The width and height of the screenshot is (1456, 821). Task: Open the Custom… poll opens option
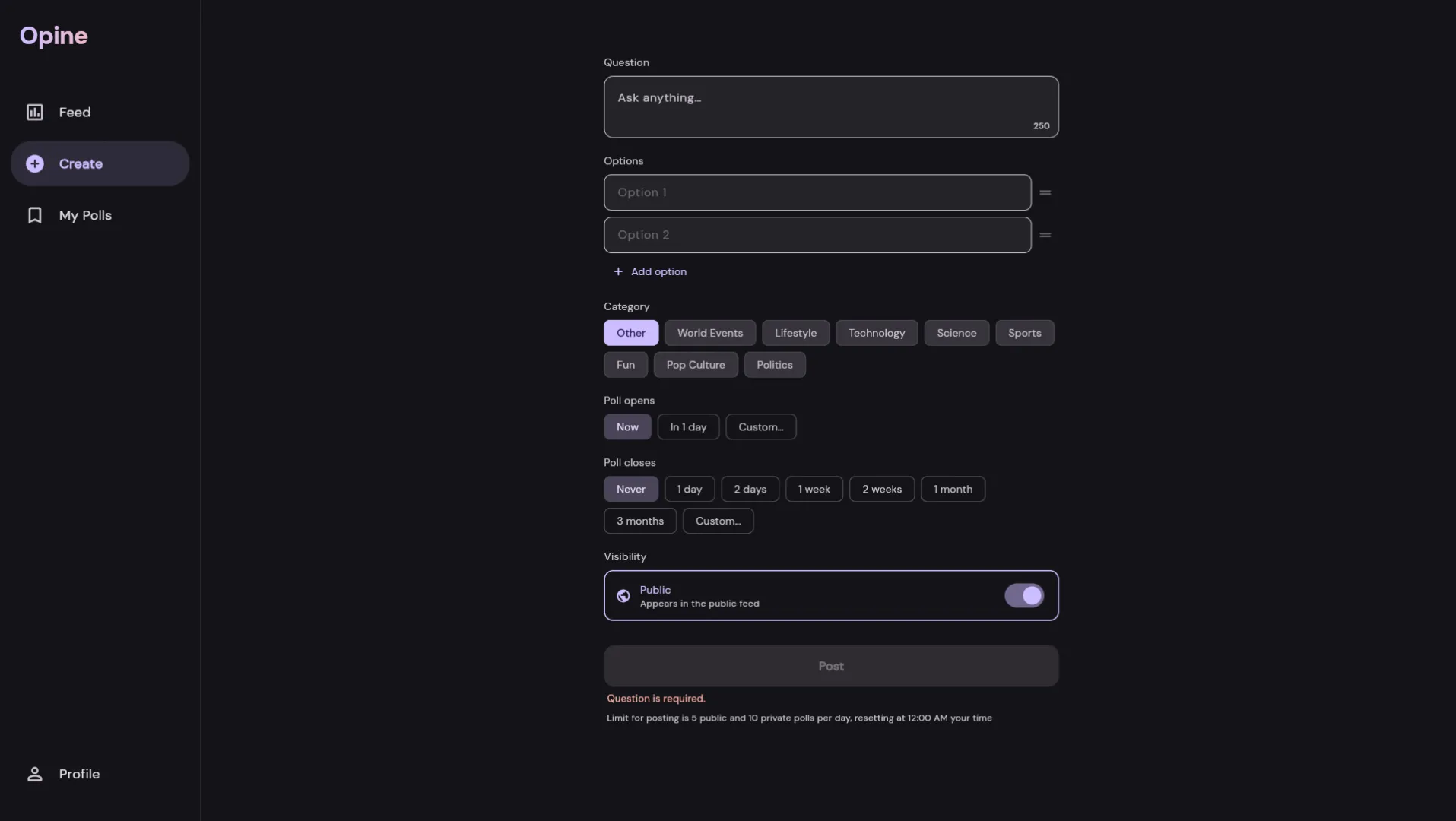761,427
